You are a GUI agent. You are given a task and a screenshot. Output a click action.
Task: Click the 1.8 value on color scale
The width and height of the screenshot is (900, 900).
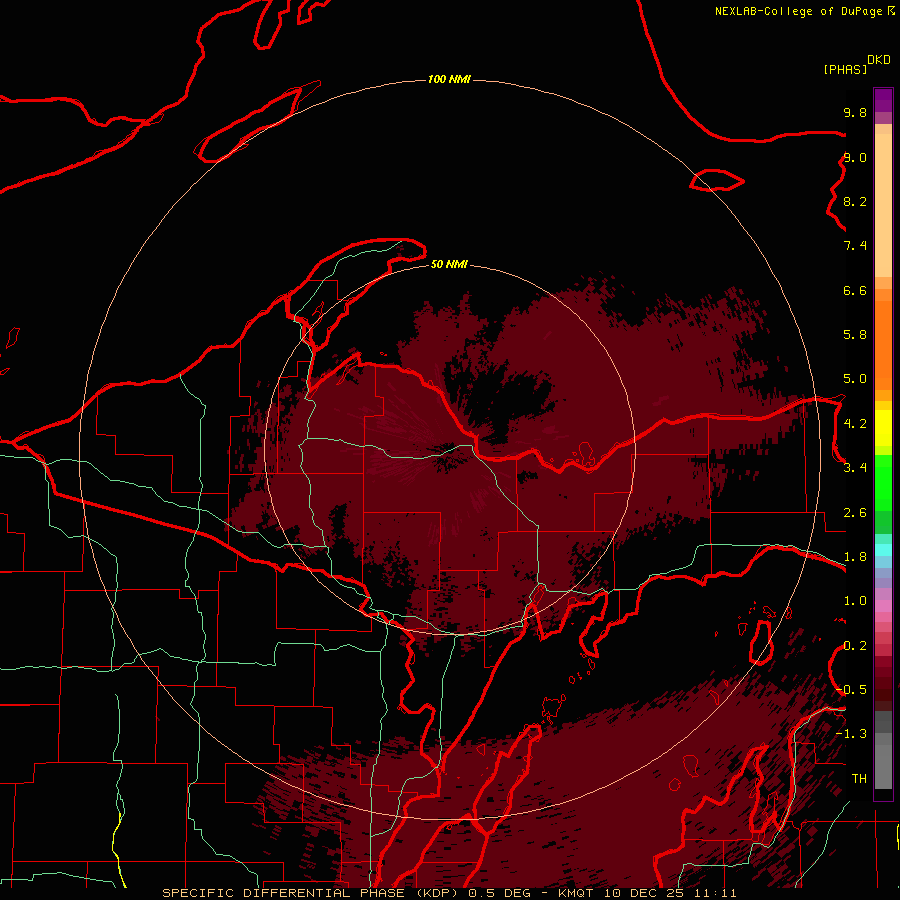tap(855, 557)
